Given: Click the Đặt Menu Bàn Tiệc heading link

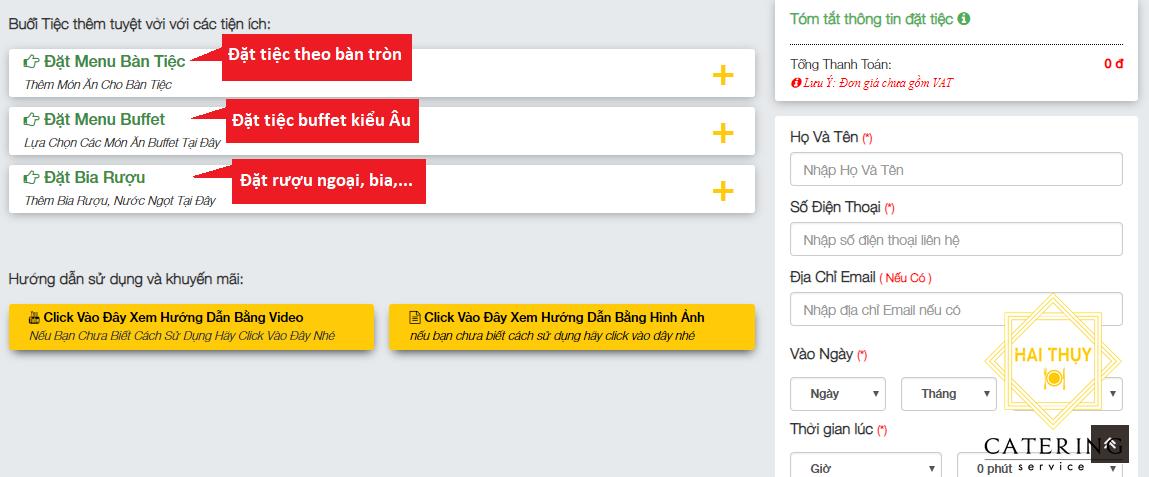Looking at the screenshot, I should (x=114, y=62).
